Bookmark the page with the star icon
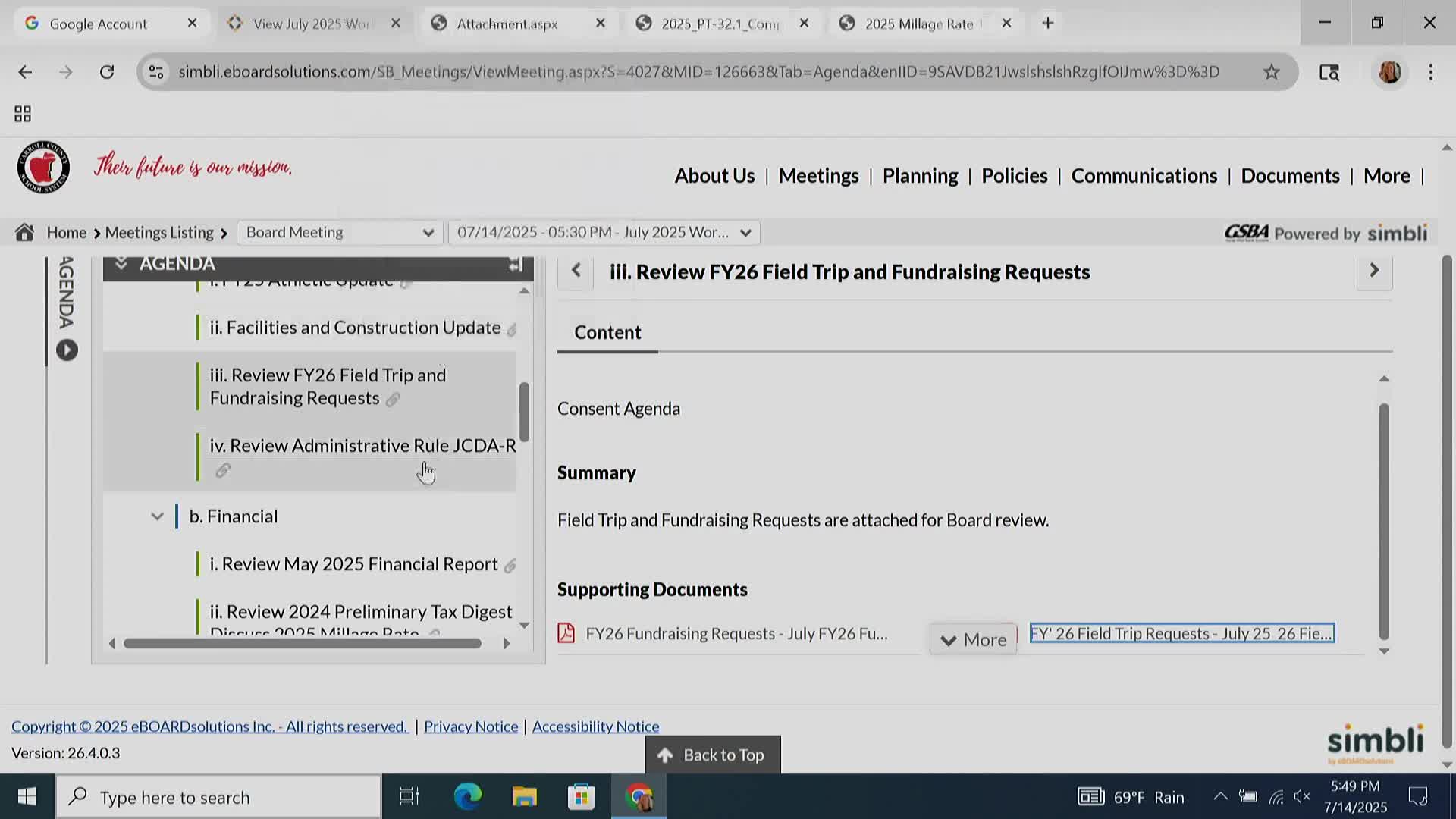 [1271, 72]
